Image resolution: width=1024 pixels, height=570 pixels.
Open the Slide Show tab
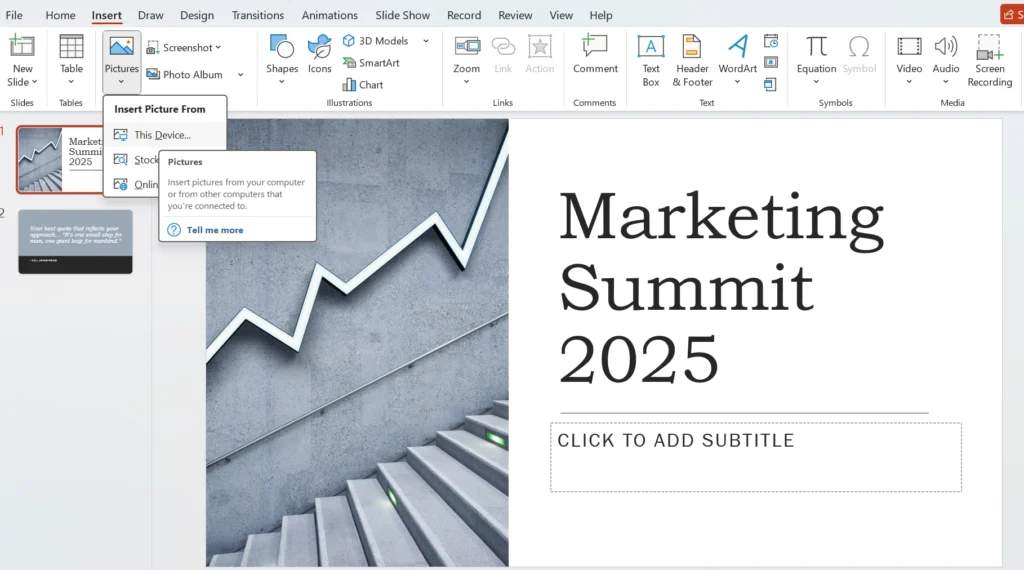(402, 15)
